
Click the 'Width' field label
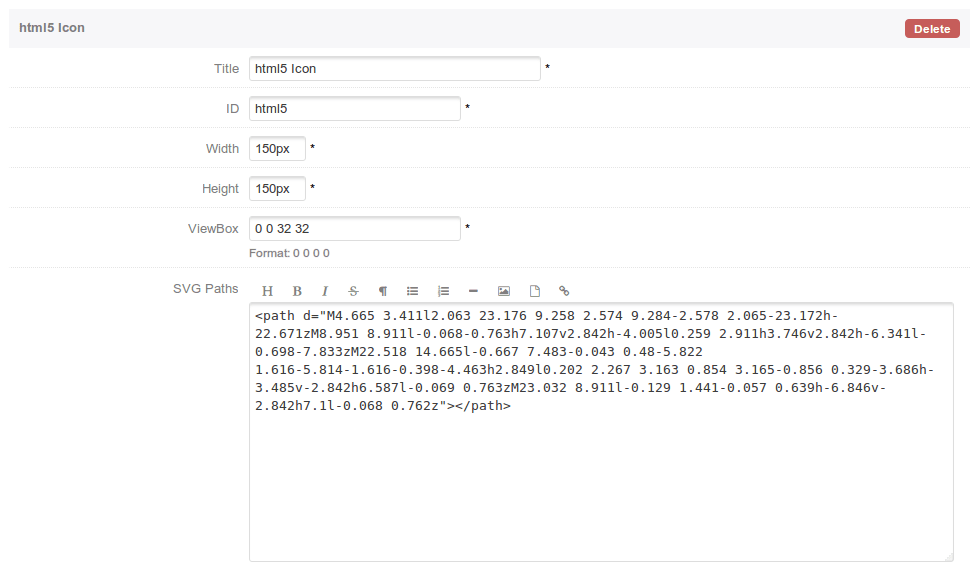coord(222,149)
